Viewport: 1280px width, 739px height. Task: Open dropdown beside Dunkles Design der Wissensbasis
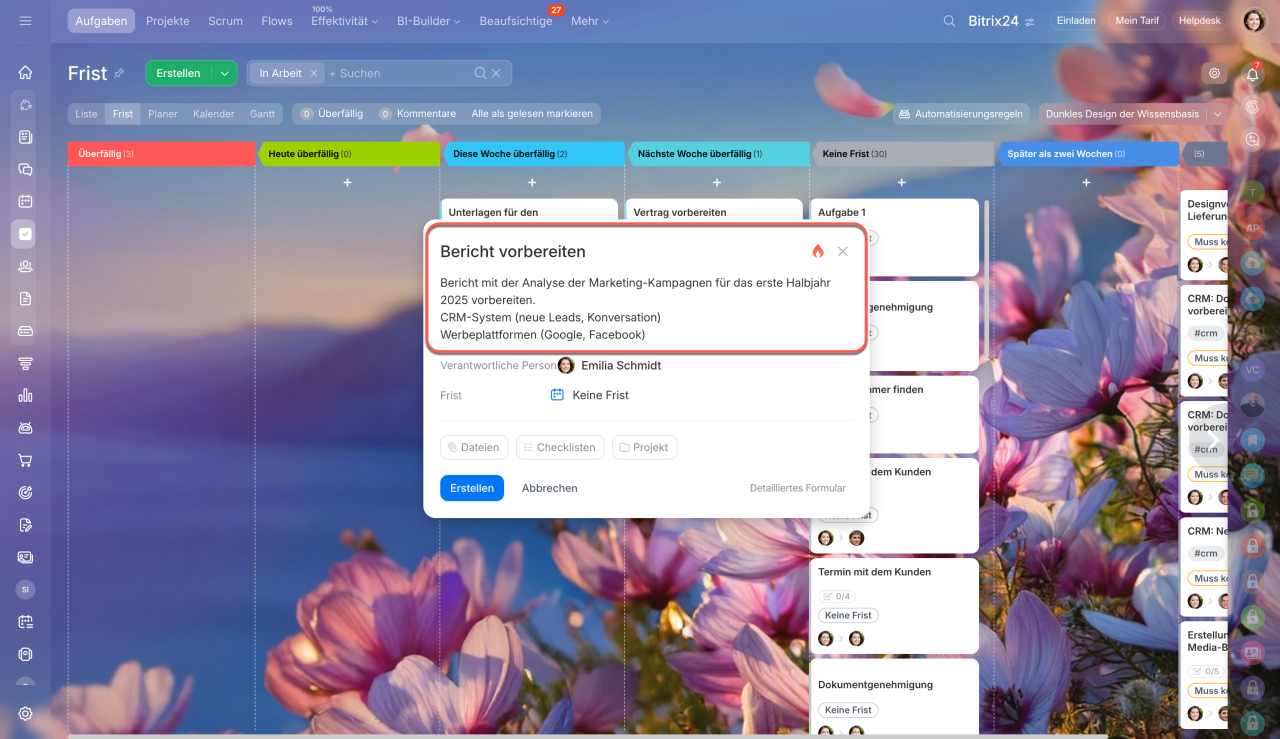[x=1217, y=114]
